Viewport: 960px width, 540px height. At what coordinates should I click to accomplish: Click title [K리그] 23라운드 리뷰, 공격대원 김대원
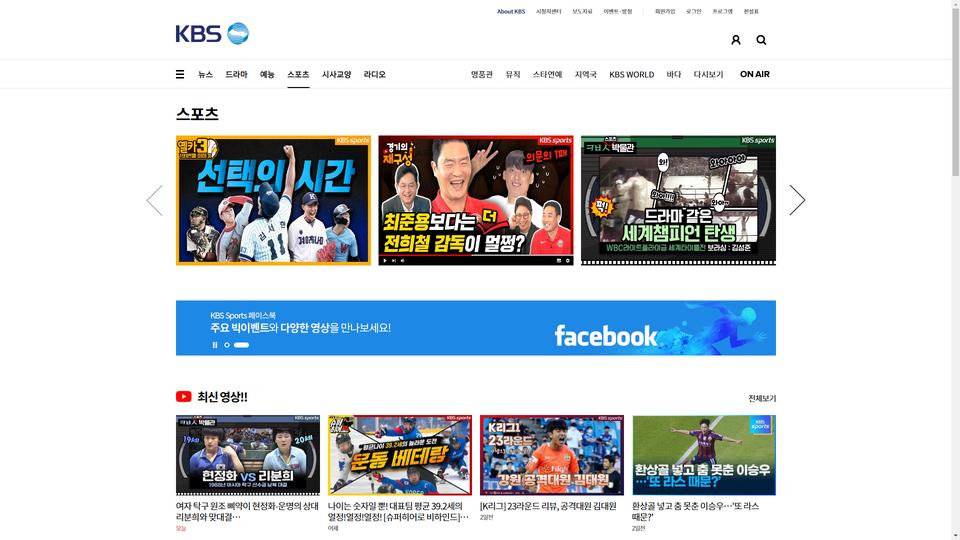(x=548, y=506)
